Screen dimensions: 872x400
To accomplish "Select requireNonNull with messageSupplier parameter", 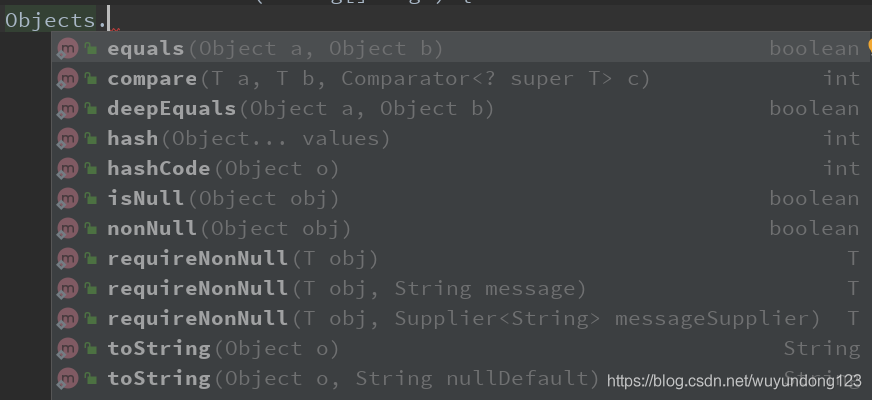I will [462, 319].
